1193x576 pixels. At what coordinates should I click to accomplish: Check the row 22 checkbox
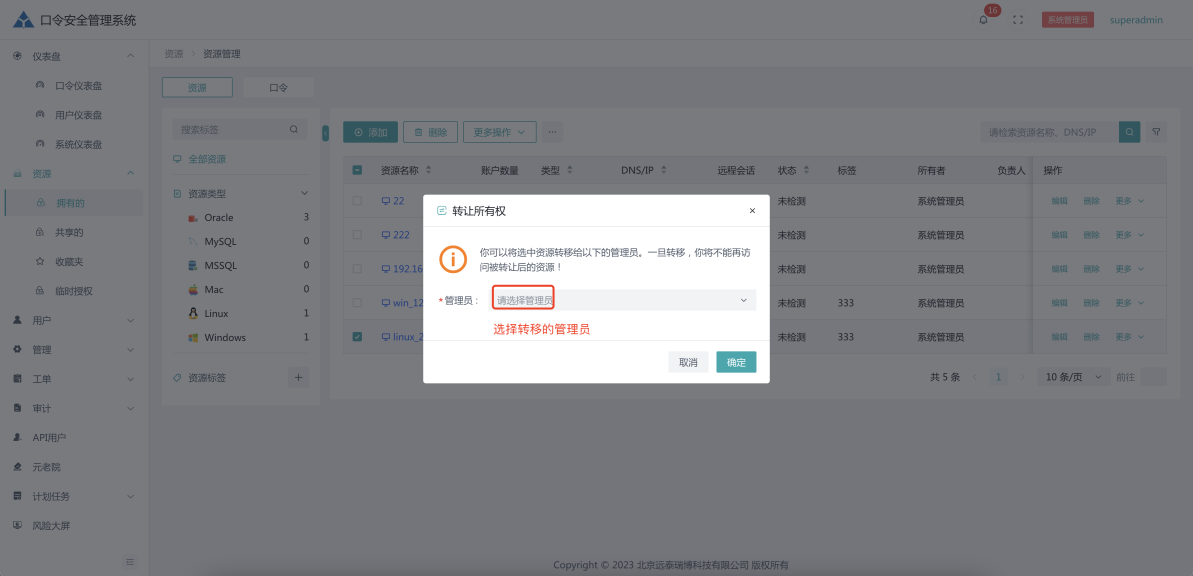(358, 201)
